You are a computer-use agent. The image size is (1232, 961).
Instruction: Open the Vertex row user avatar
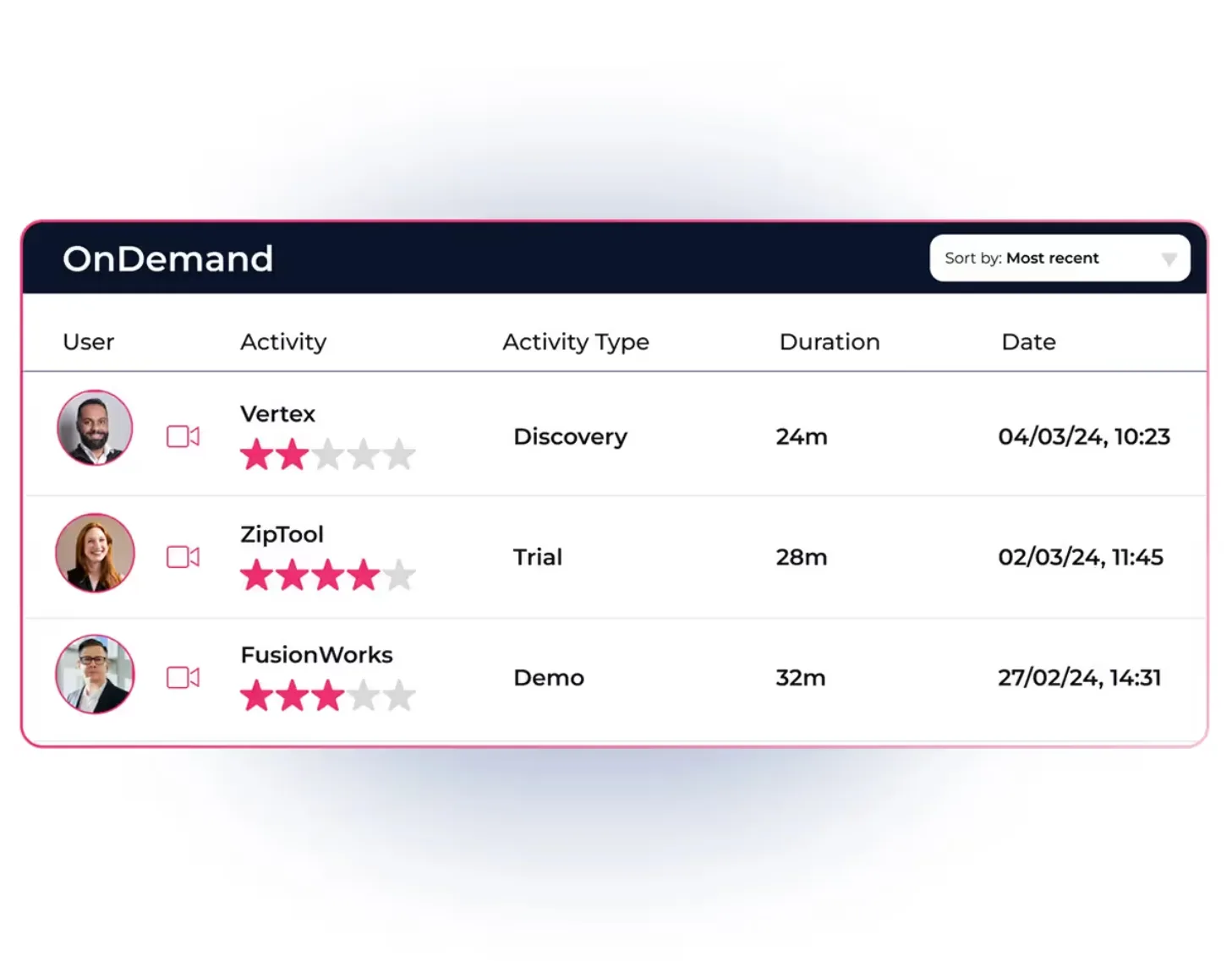click(95, 428)
